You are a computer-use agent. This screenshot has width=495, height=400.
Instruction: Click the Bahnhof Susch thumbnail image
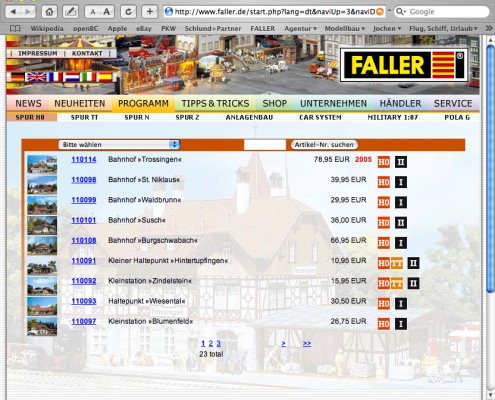[42, 225]
